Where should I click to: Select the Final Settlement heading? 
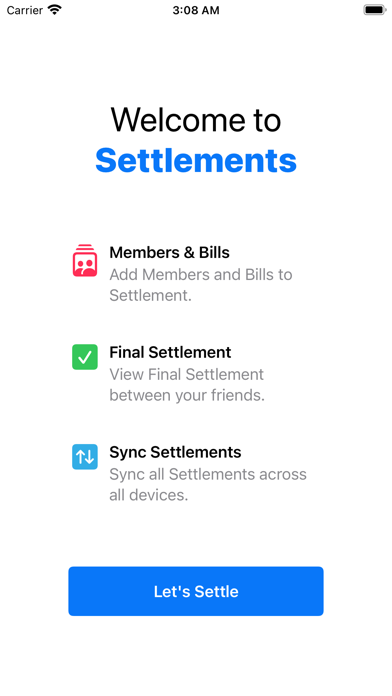[x=170, y=352]
